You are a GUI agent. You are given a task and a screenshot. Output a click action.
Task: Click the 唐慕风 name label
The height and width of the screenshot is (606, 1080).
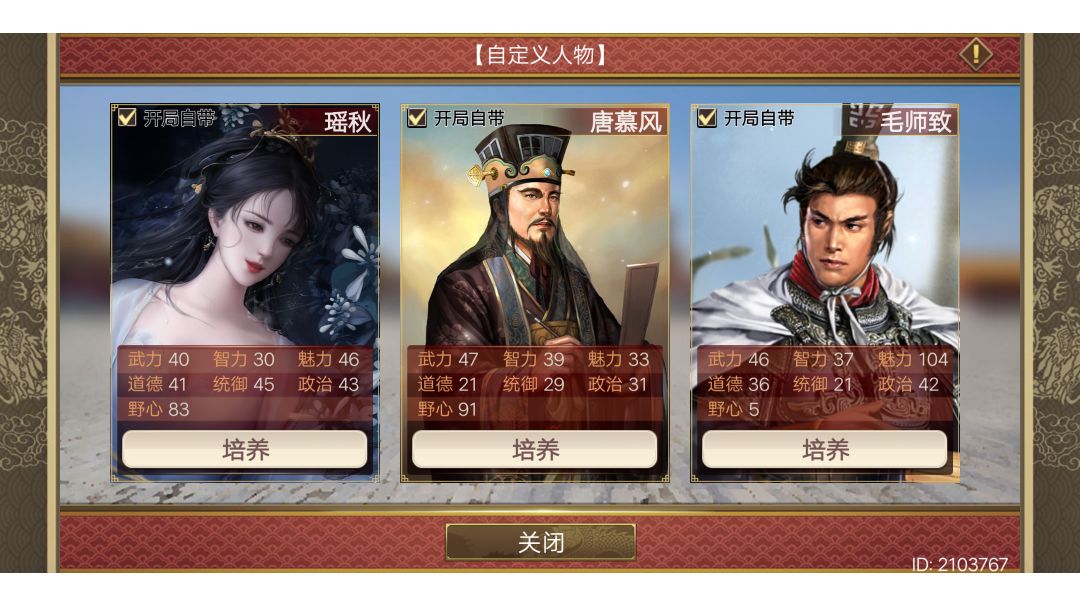[625, 122]
